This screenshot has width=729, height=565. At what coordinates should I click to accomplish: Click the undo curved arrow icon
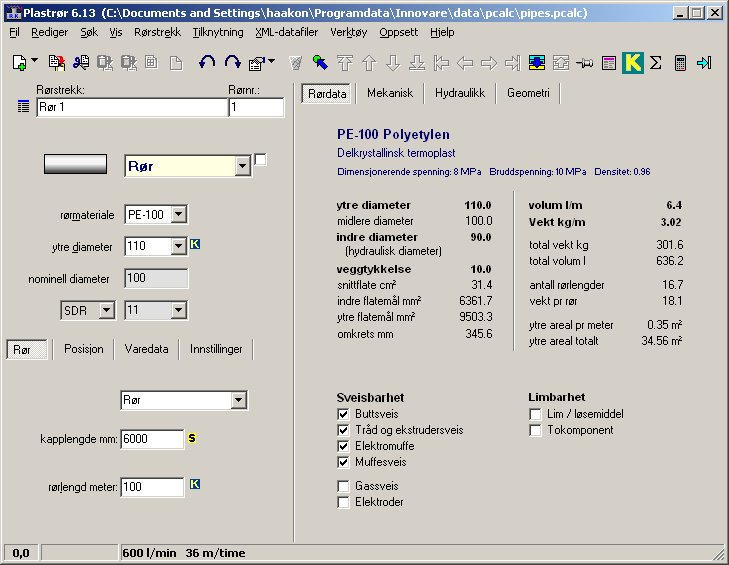pyautogui.click(x=207, y=62)
